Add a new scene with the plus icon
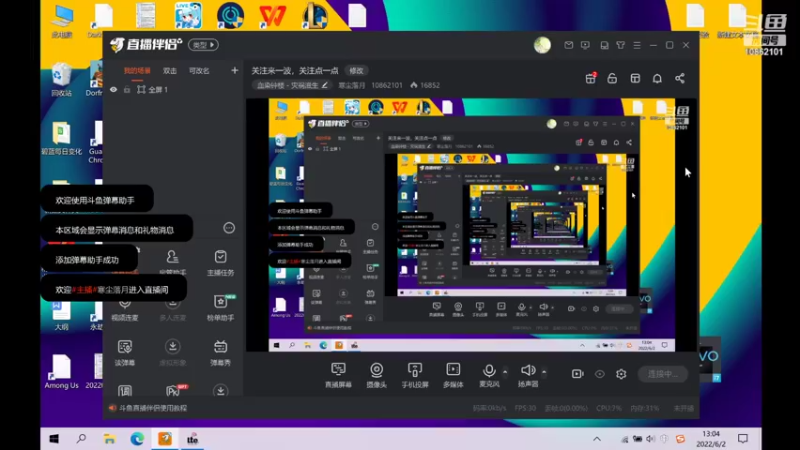 pos(234,70)
